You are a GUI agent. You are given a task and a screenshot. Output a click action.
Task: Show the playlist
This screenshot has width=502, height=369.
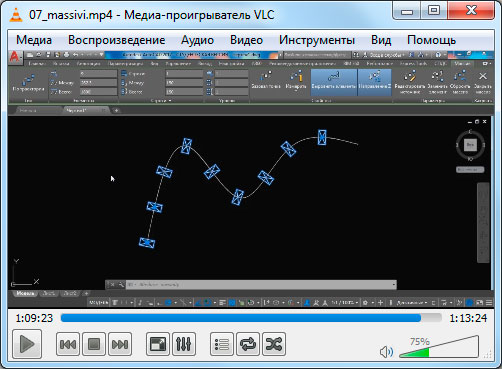222,344
